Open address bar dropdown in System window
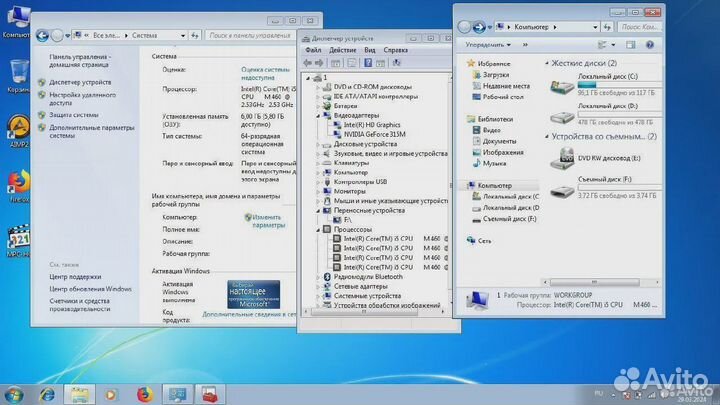This screenshot has height=405, width=720. (x=183, y=35)
